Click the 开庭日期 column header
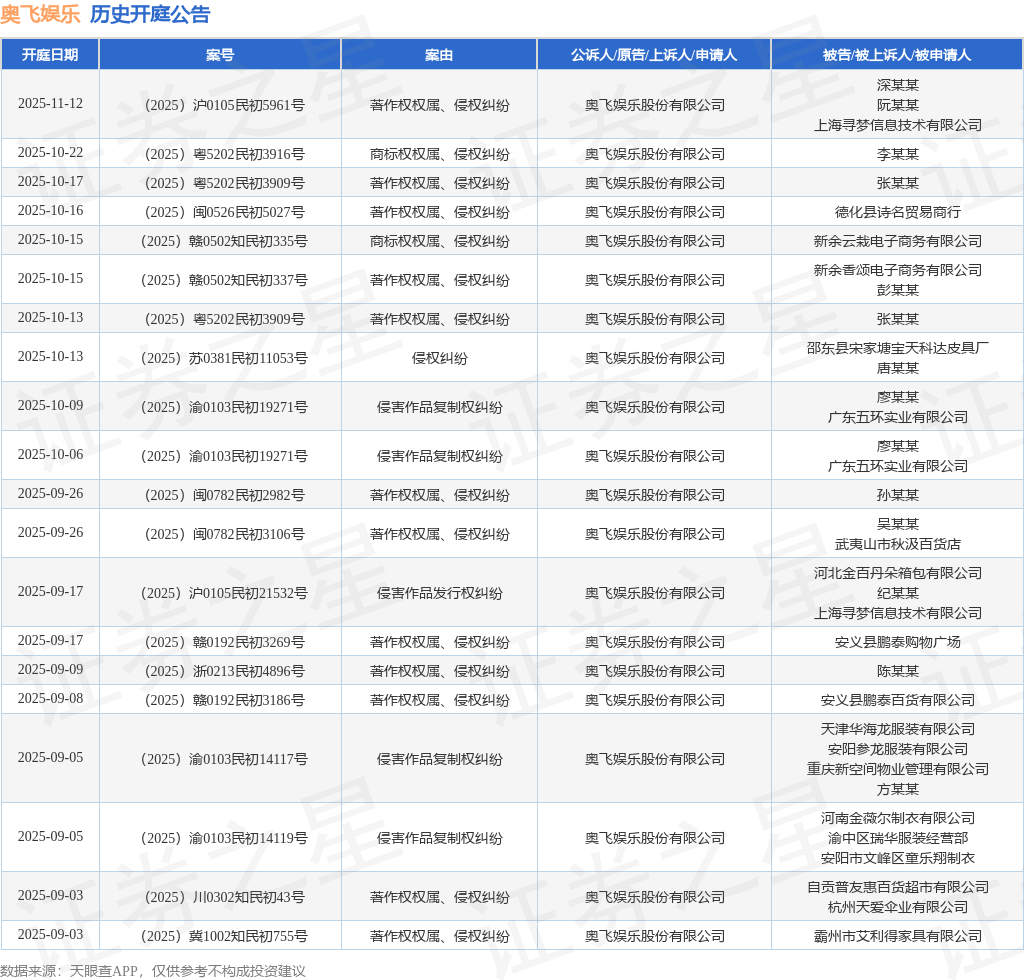1024x980 pixels. tap(50, 55)
